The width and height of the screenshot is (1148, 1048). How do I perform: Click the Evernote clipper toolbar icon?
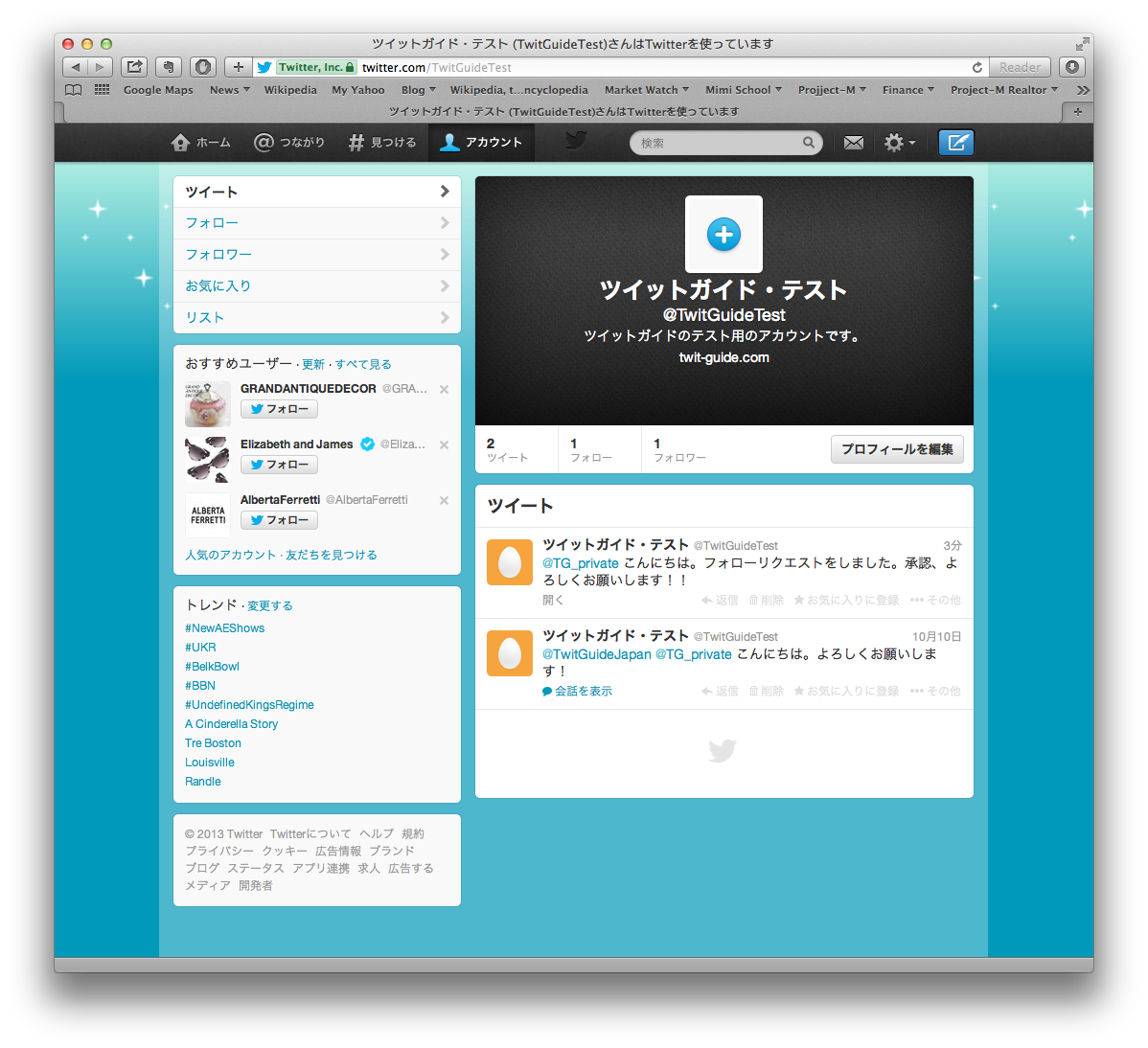pyautogui.click(x=169, y=67)
